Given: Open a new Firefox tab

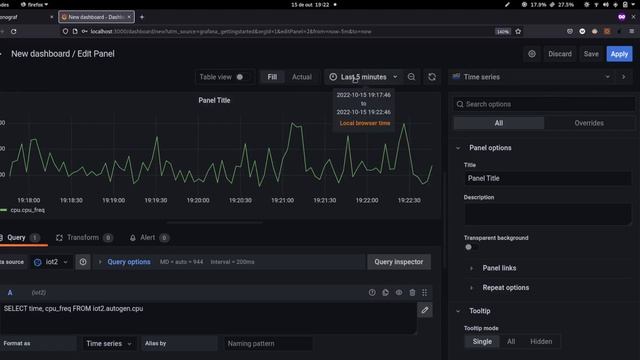Looking at the screenshot, I should click(x=142, y=17).
